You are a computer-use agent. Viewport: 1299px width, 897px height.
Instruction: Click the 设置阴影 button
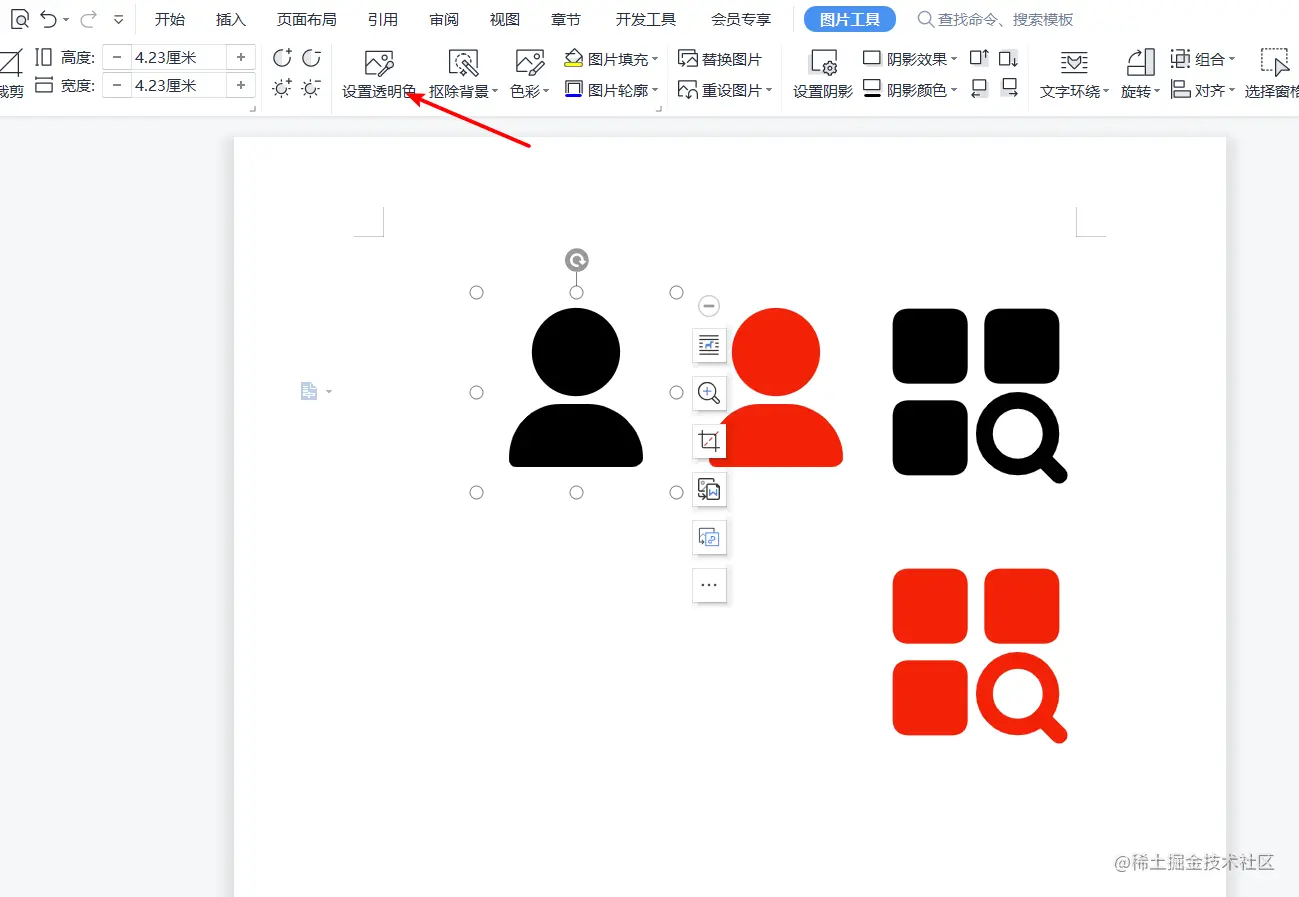(823, 75)
